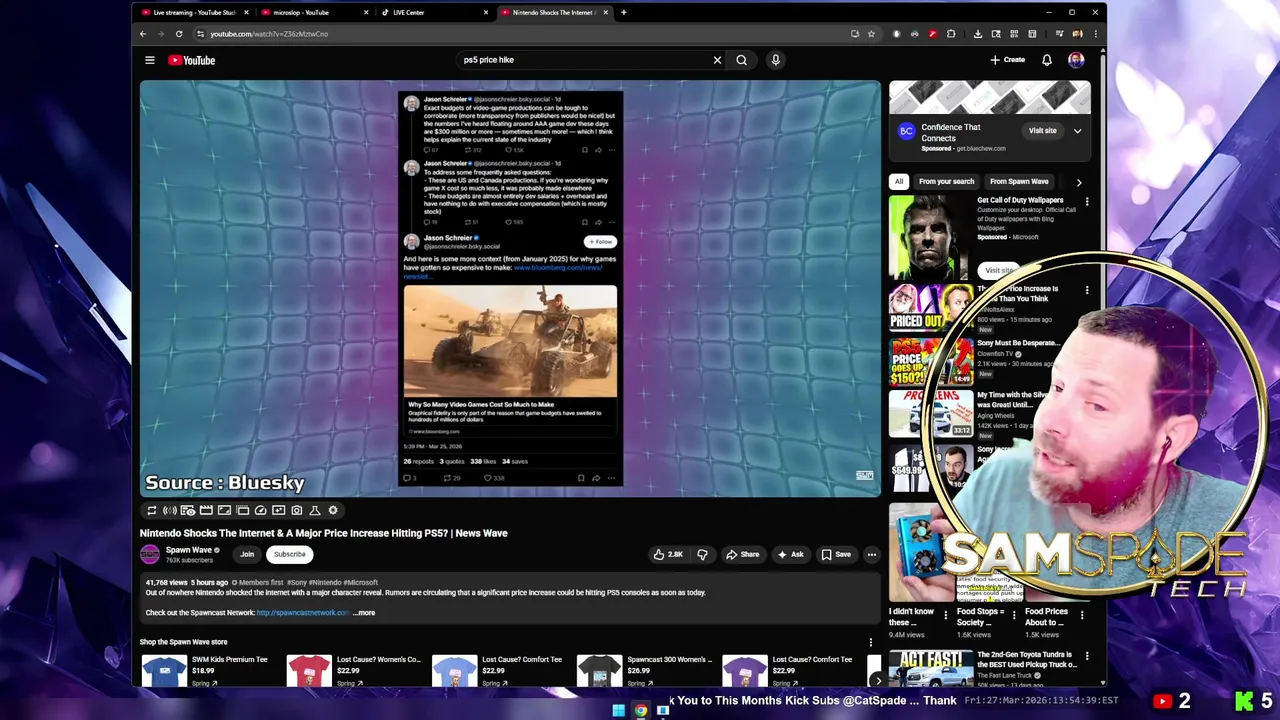Click the #Nintendo hashtag
The image size is (1280, 720).
tap(326, 582)
